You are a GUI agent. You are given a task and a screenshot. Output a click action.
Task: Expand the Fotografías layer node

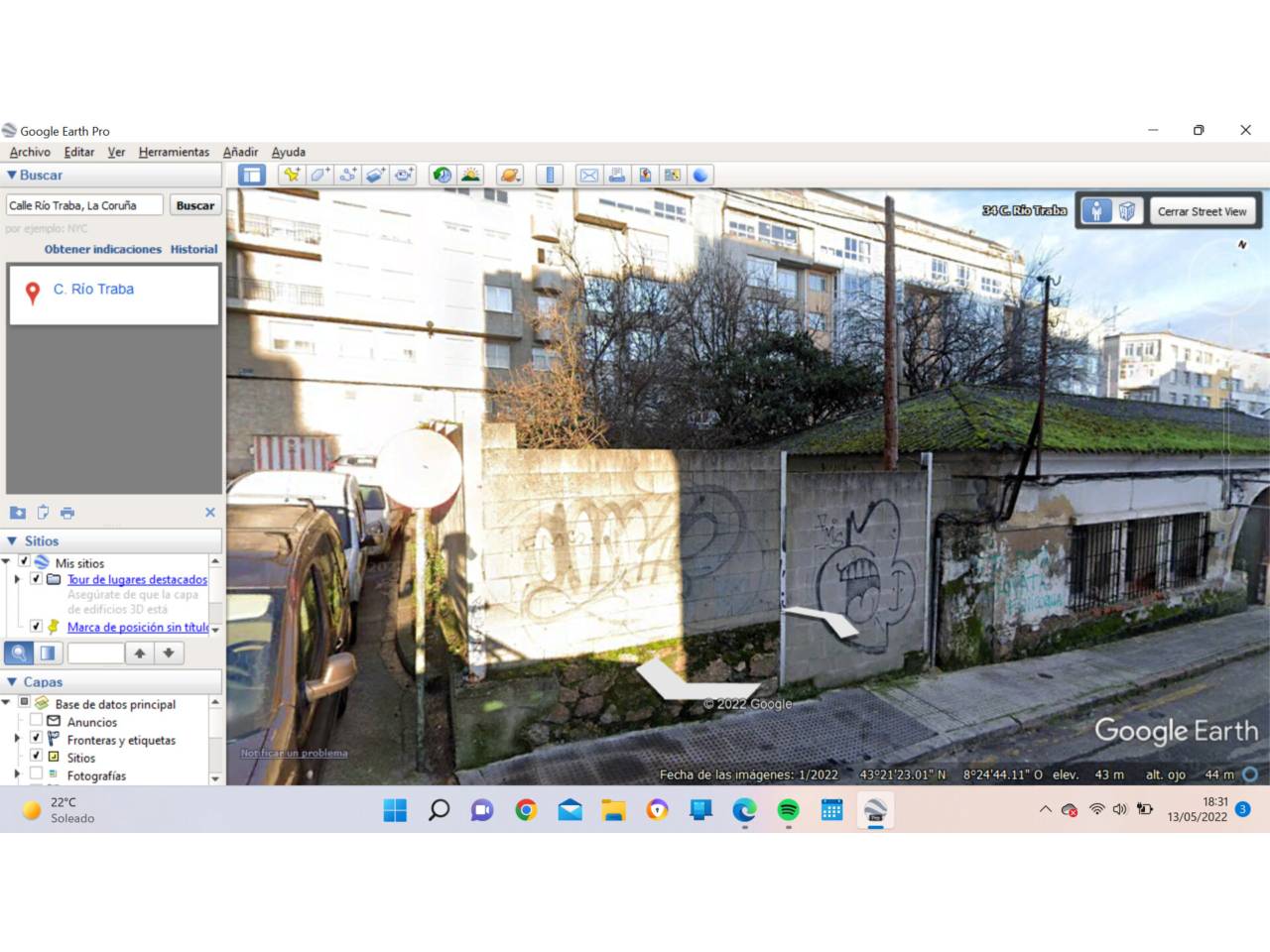[17, 773]
